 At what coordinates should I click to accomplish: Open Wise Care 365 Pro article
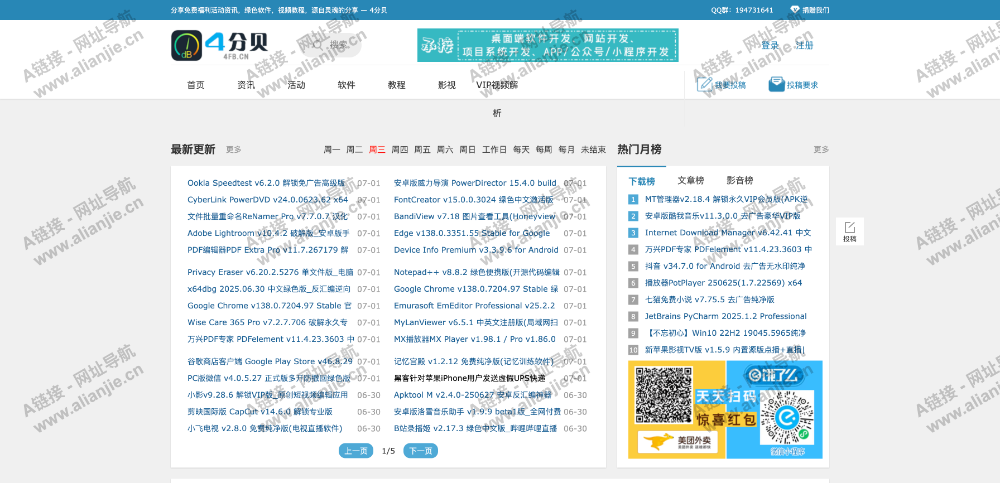[x=267, y=322]
